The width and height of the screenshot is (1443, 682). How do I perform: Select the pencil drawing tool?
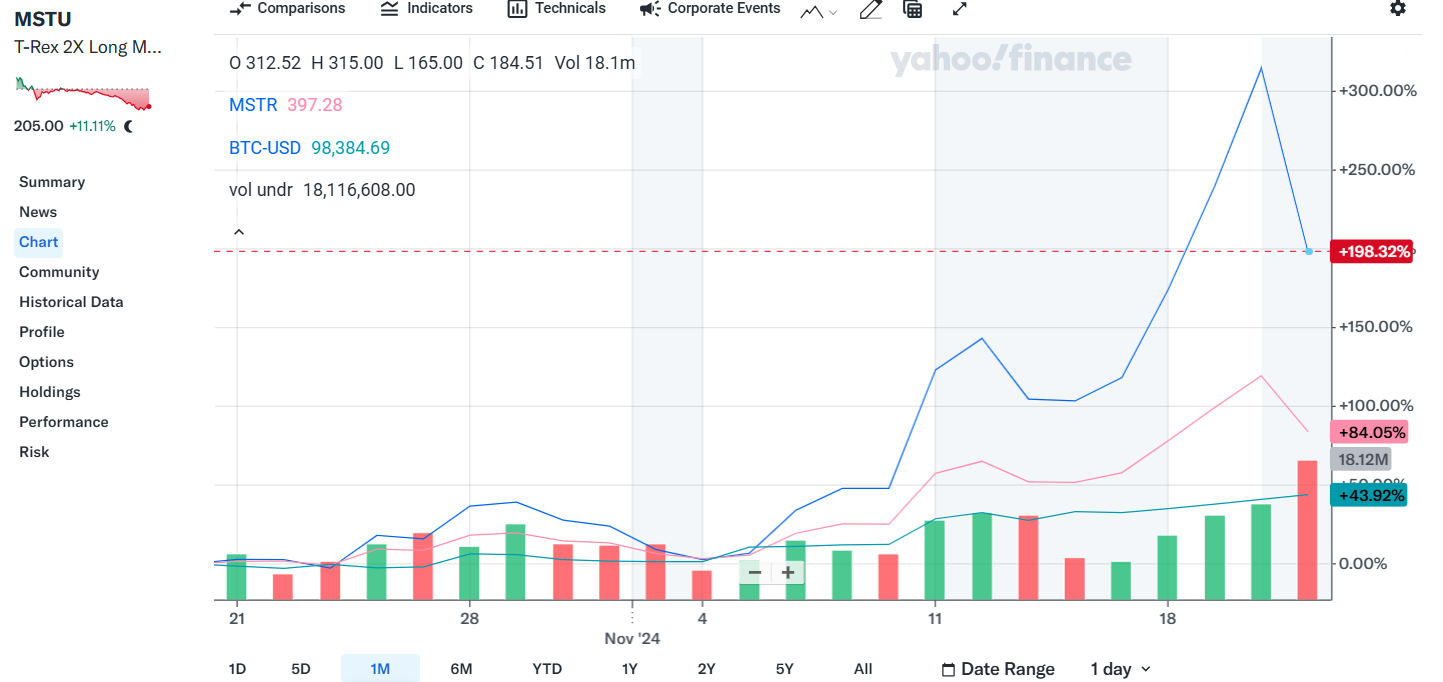[871, 9]
